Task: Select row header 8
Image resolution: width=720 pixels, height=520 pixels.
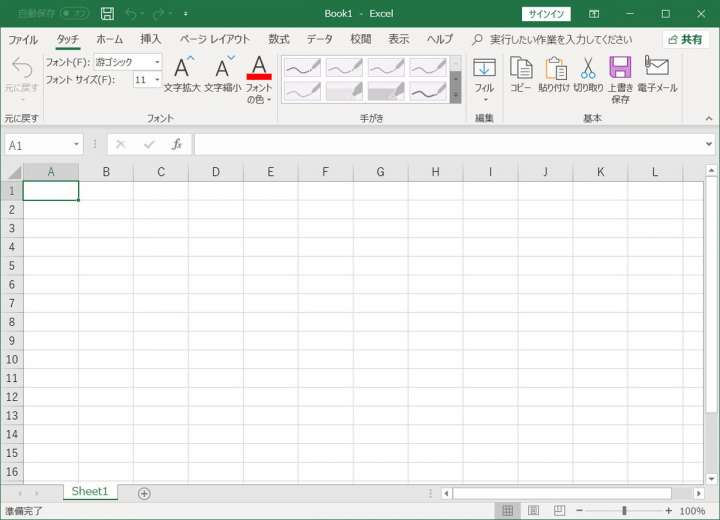Action: [12, 322]
